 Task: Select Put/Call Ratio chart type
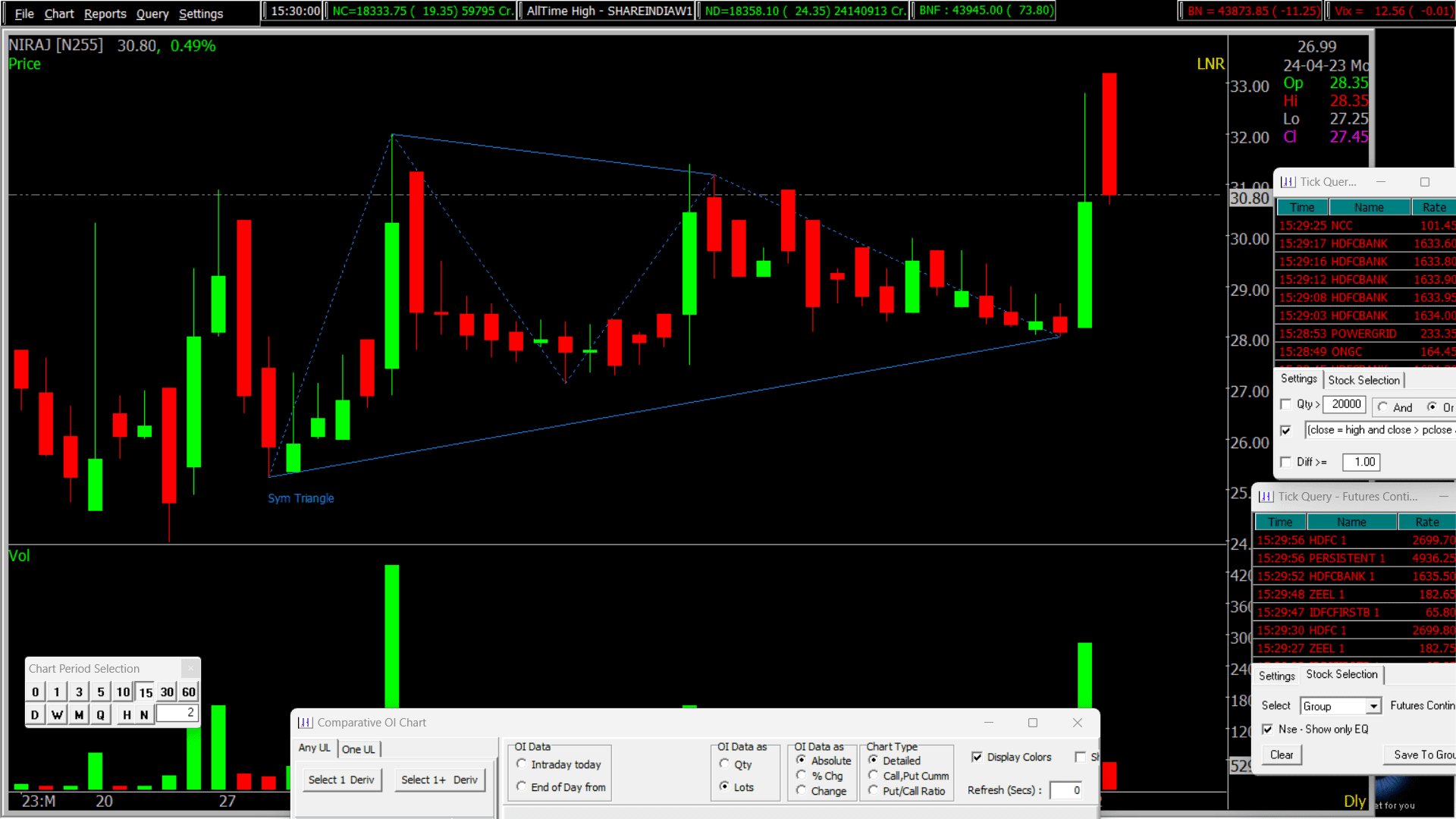click(x=875, y=791)
